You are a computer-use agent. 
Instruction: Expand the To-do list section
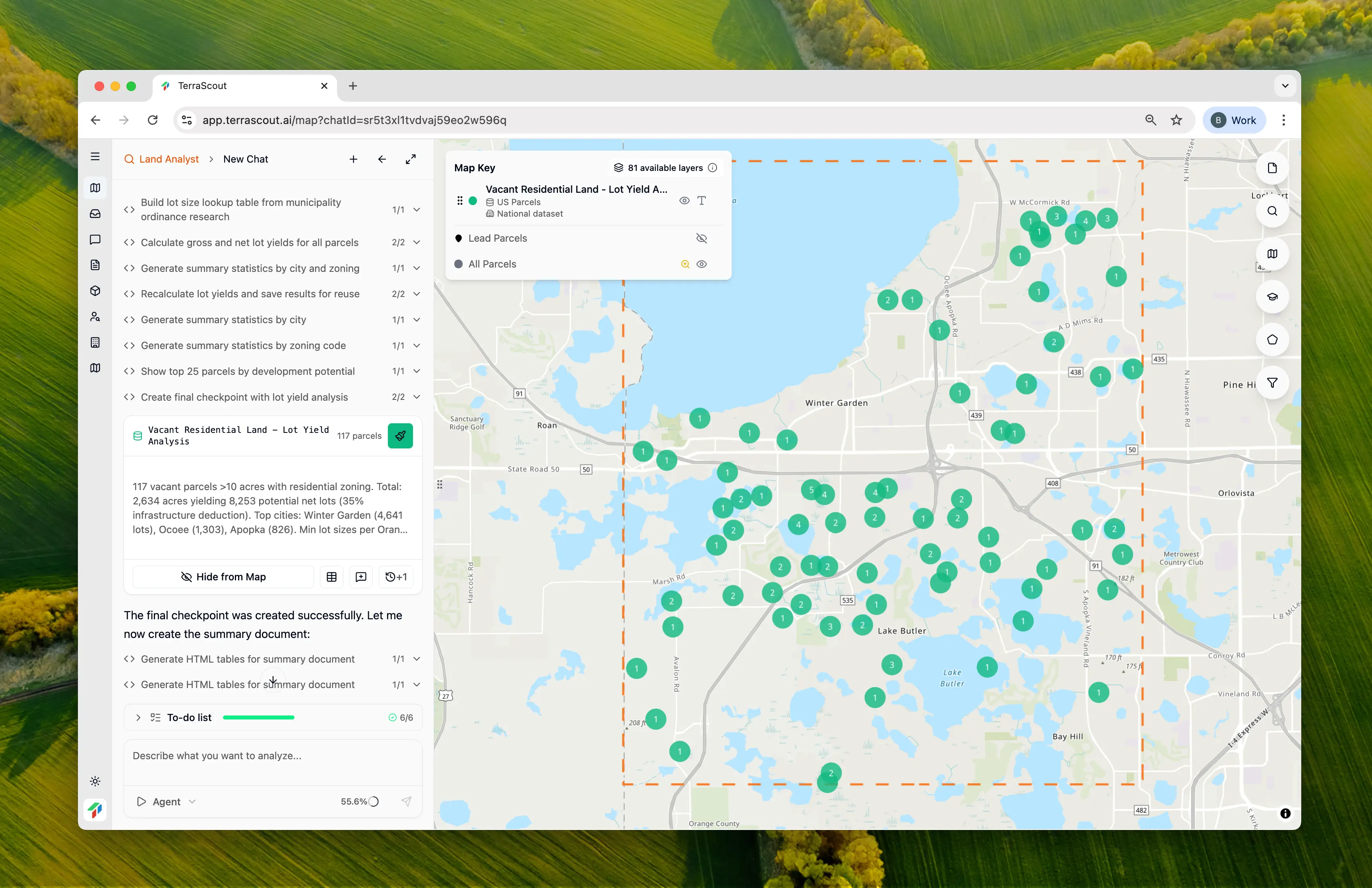click(x=138, y=717)
